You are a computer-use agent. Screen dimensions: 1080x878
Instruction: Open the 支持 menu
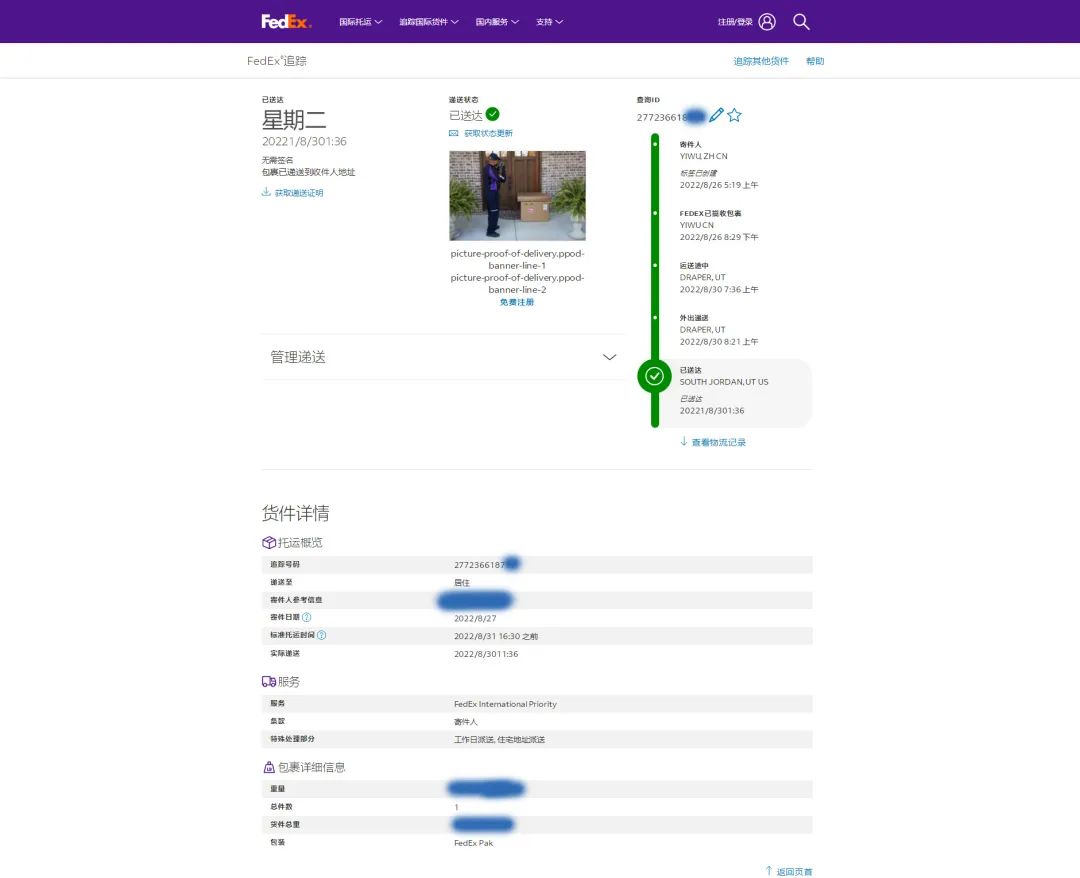coord(549,22)
